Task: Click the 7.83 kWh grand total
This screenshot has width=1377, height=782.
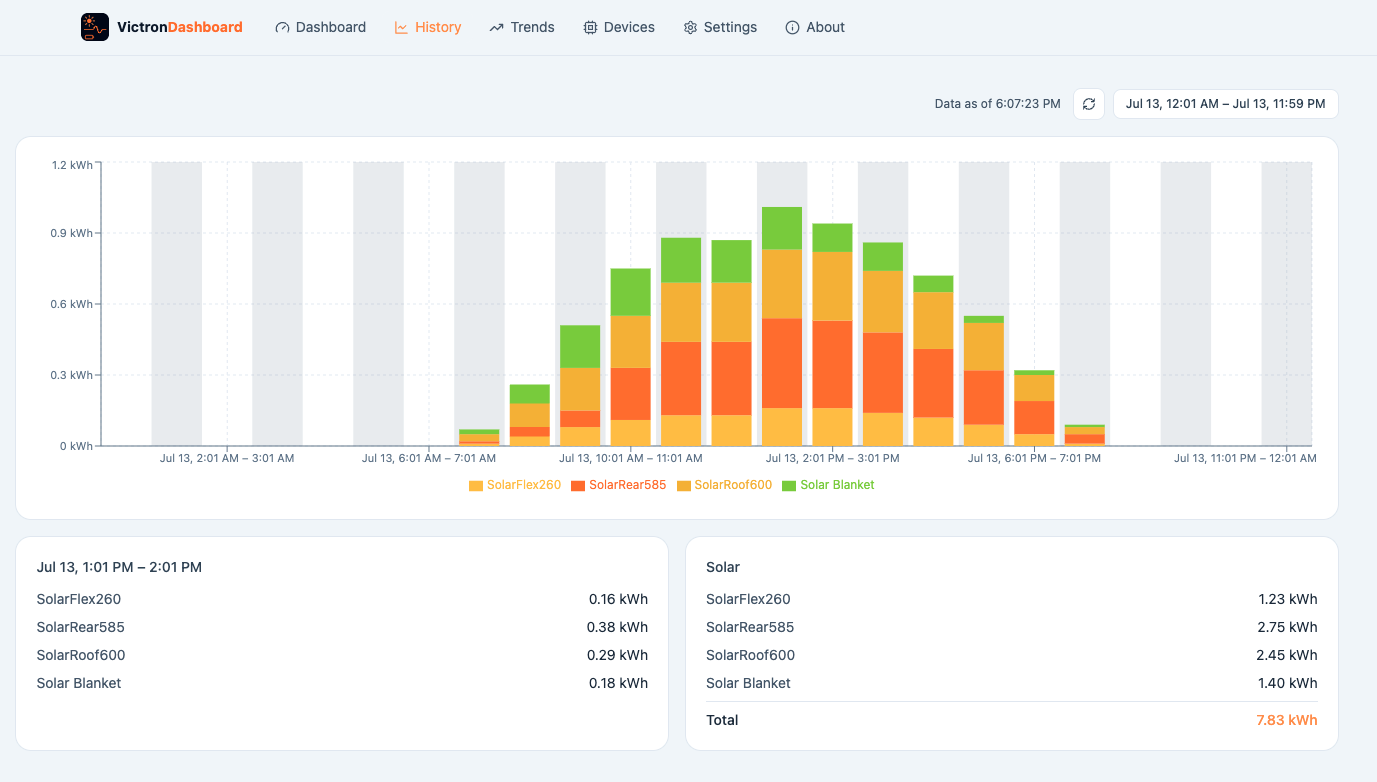Action: pyautogui.click(x=1287, y=720)
